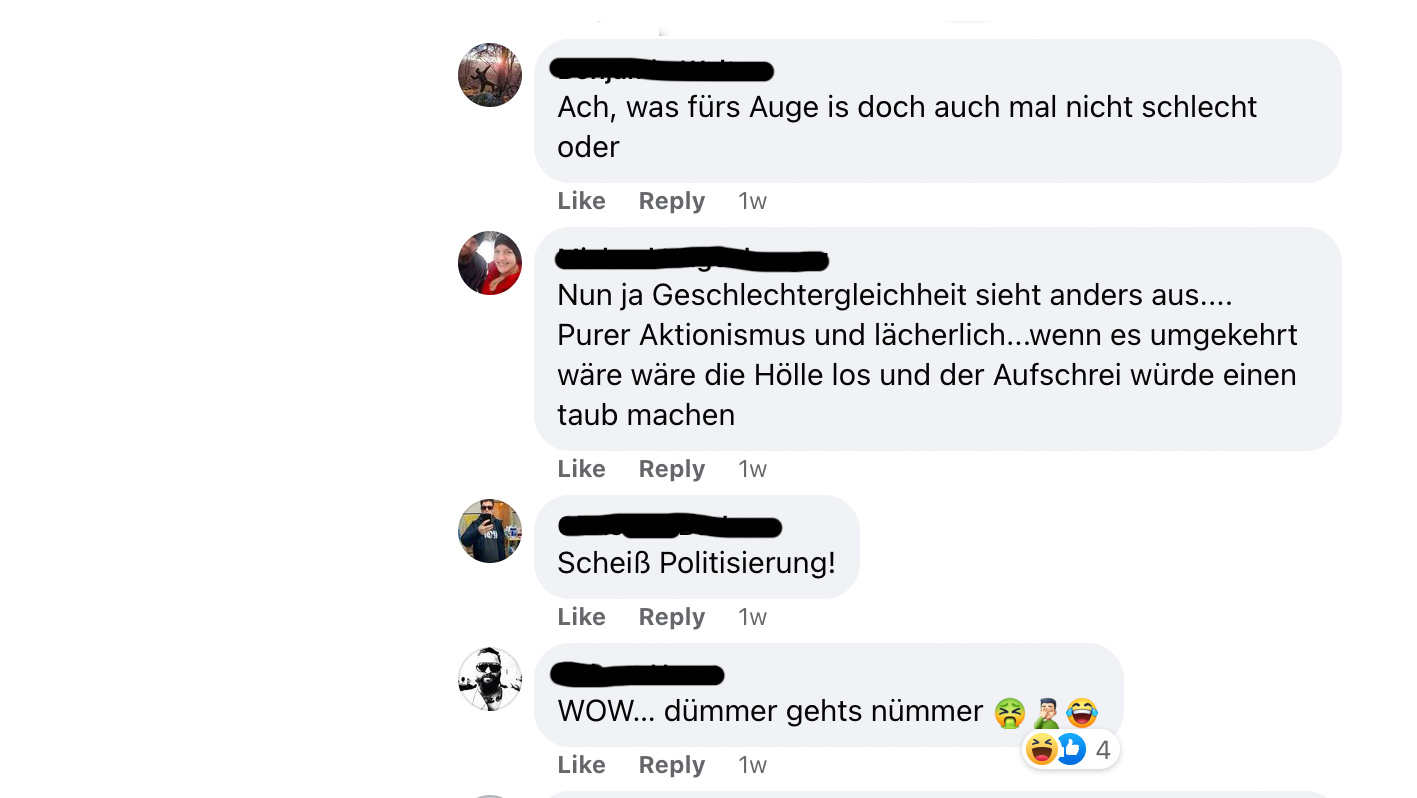Click redacted author name above "Scheiß Politisierung!"
Screen dimensions: 1417x798
pyautogui.click(x=669, y=526)
